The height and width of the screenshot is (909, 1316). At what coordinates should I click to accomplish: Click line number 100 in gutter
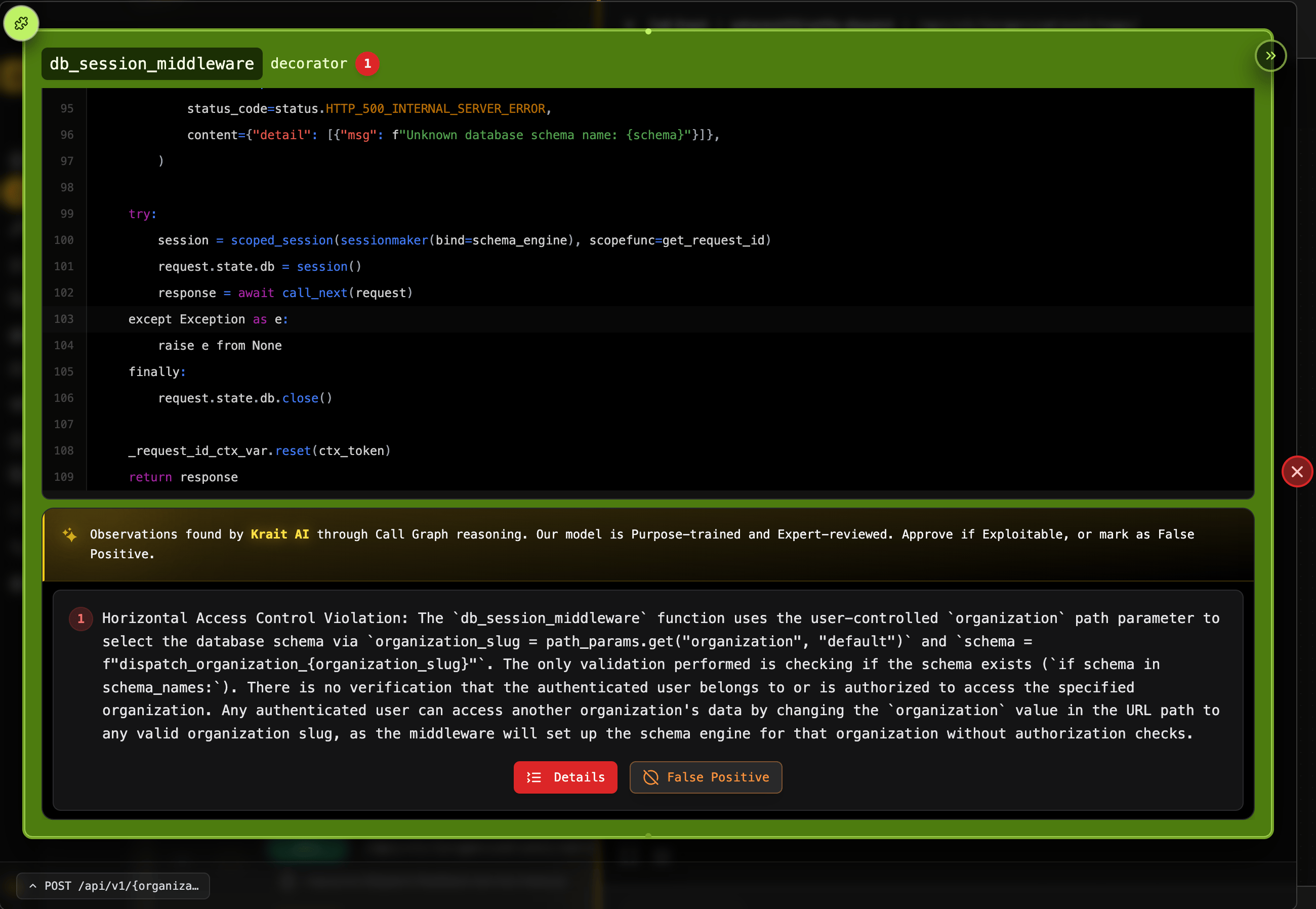click(64, 240)
